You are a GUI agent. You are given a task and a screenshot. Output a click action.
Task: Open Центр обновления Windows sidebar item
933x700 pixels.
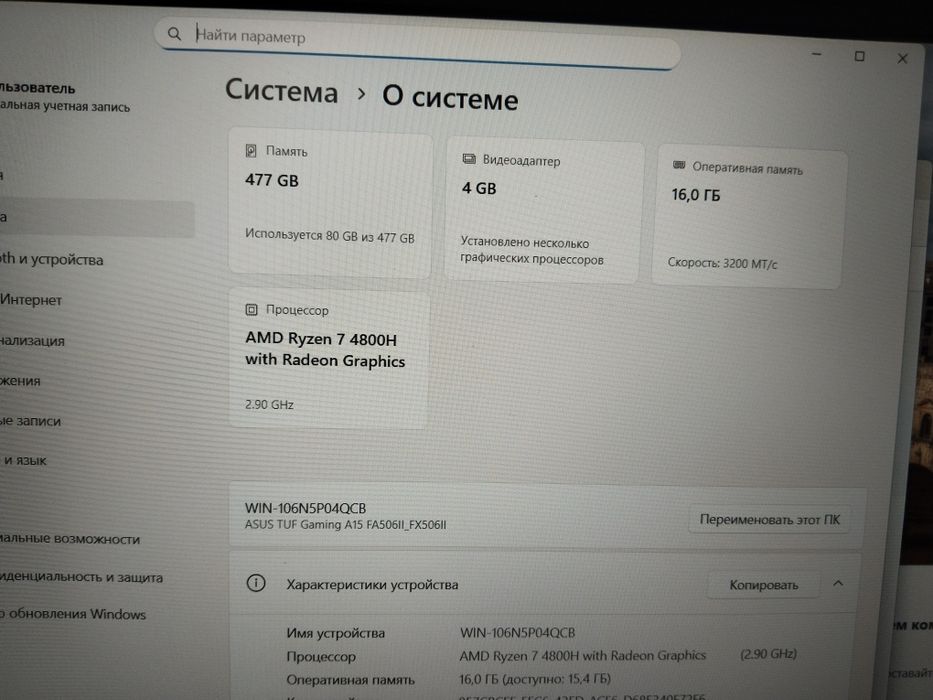[73, 614]
